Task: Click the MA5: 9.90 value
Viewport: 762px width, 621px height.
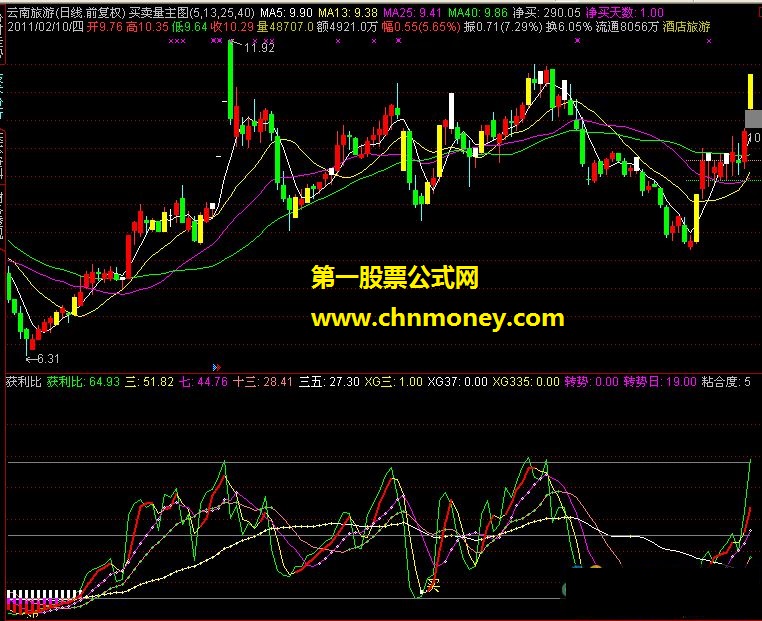Action: pyautogui.click(x=286, y=13)
